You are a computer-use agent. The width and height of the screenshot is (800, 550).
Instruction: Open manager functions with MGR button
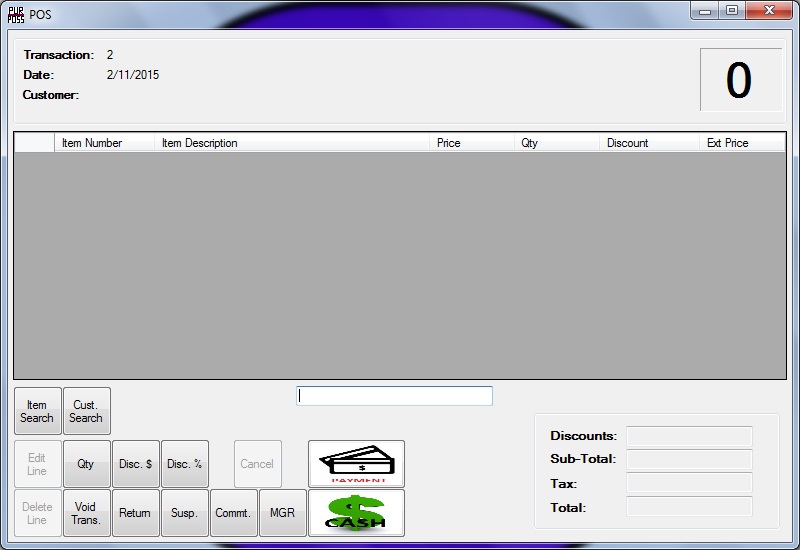[x=282, y=513]
